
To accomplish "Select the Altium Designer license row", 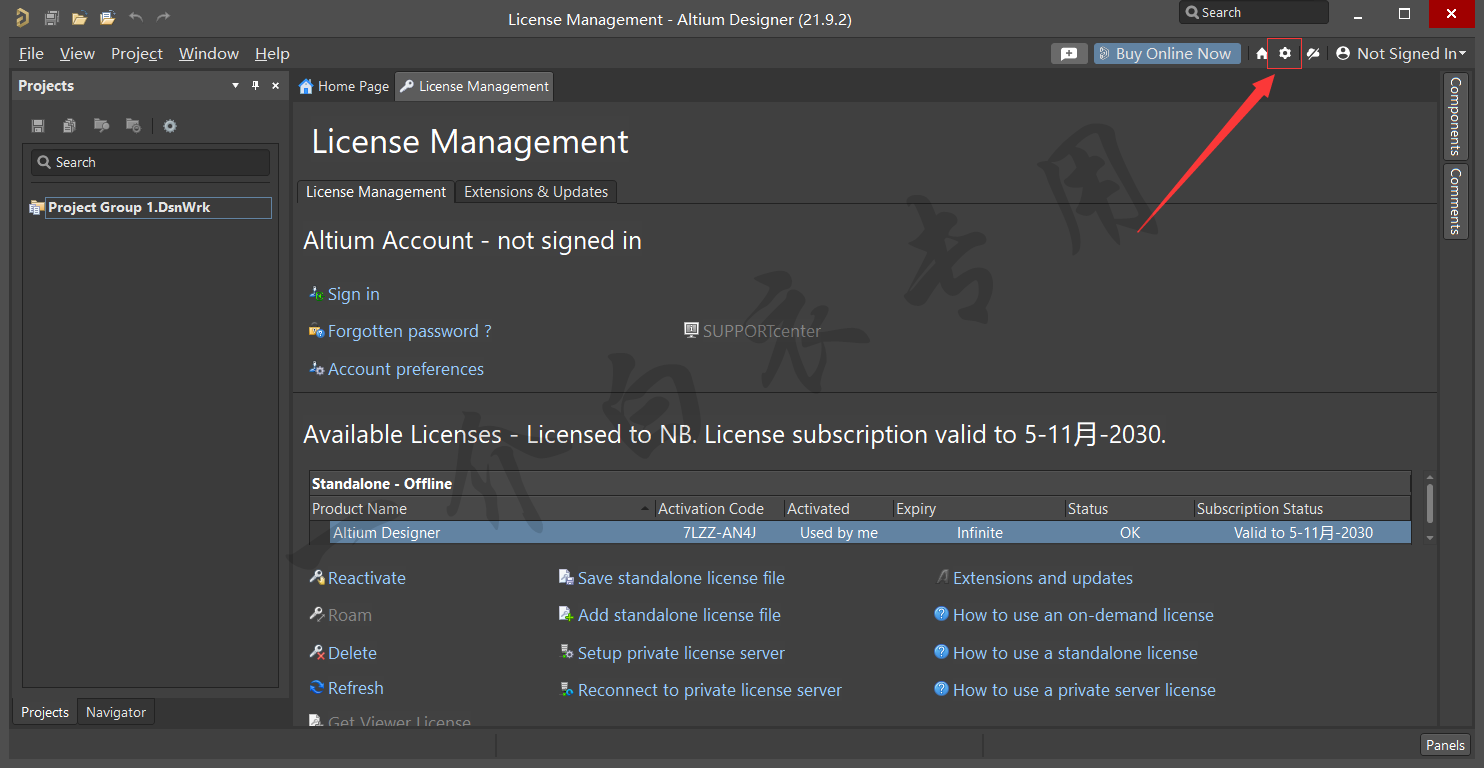I will pos(860,533).
